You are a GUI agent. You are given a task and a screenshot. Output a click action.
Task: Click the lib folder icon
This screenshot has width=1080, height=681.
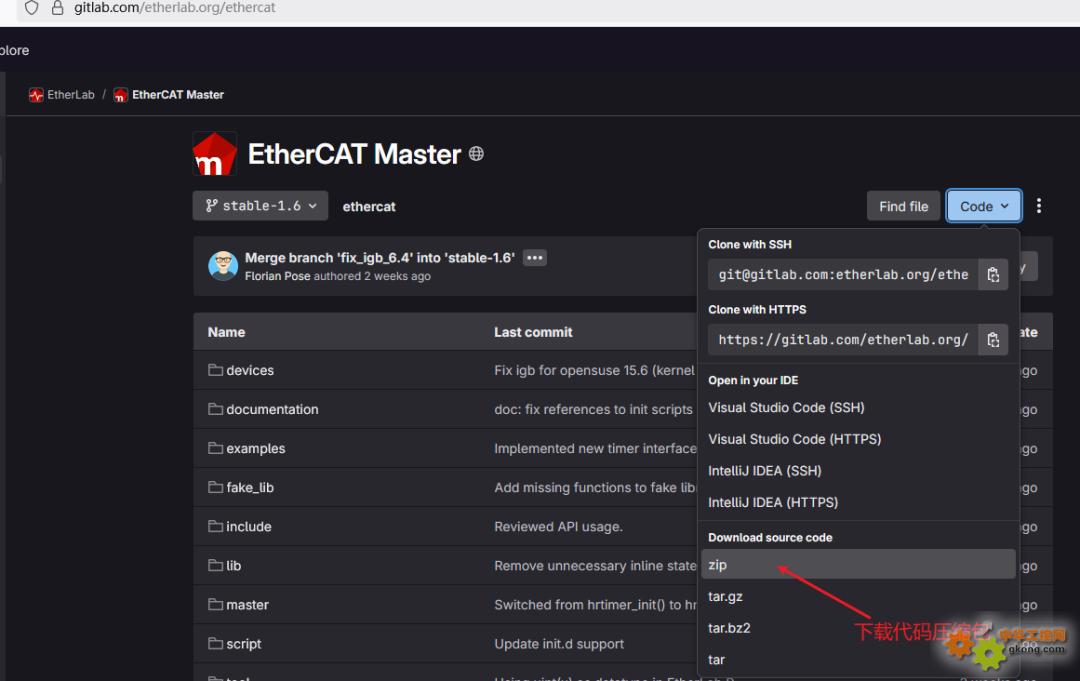[x=216, y=565]
